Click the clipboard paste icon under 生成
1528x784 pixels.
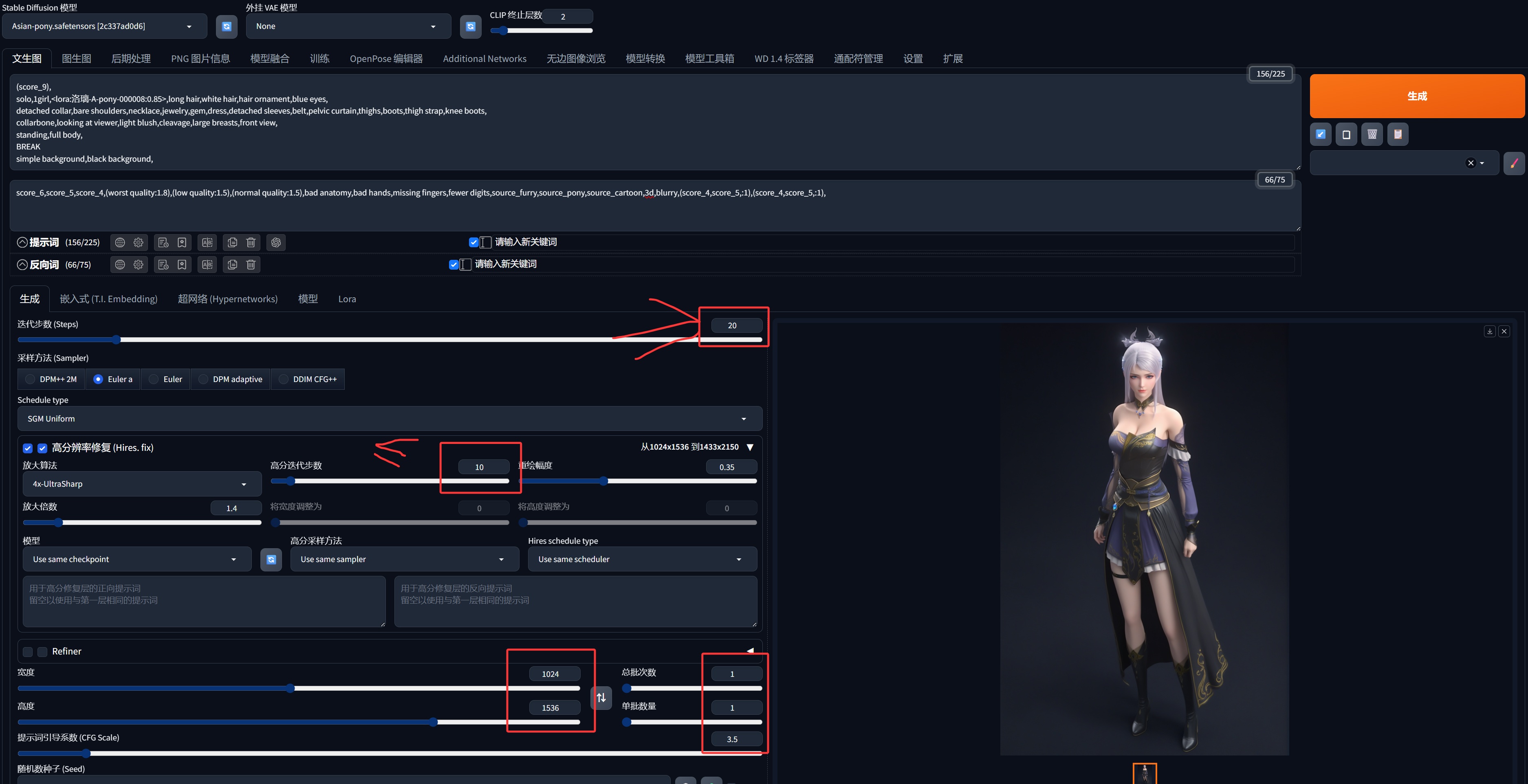(x=1398, y=134)
